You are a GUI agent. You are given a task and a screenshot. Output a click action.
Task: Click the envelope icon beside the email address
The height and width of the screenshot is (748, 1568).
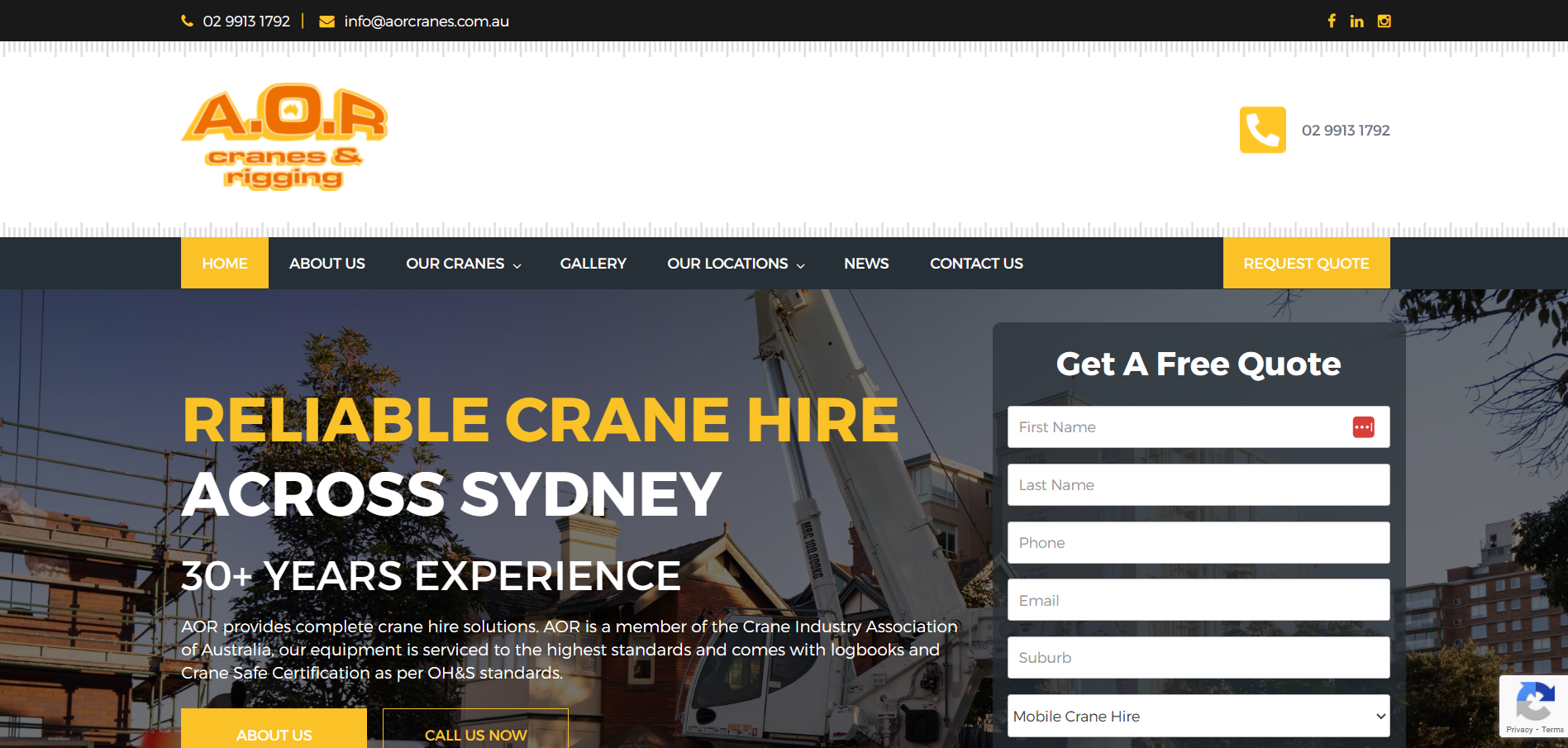(326, 20)
